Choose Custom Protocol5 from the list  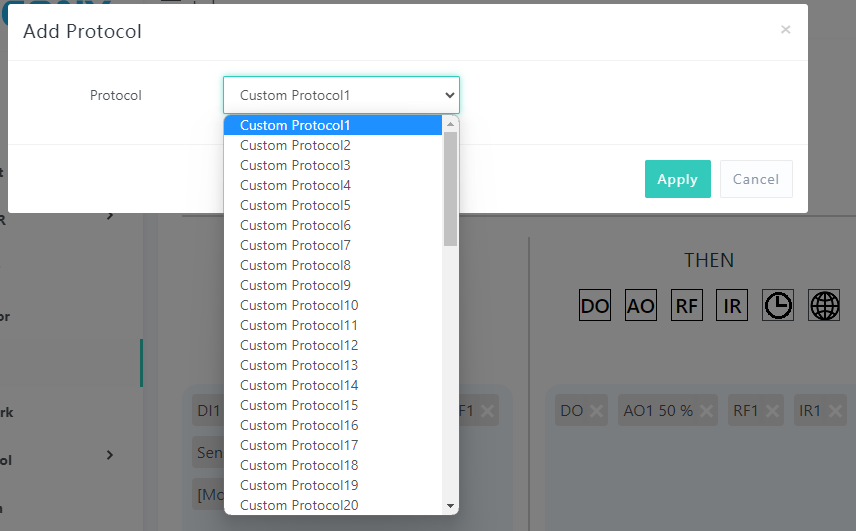[295, 205]
